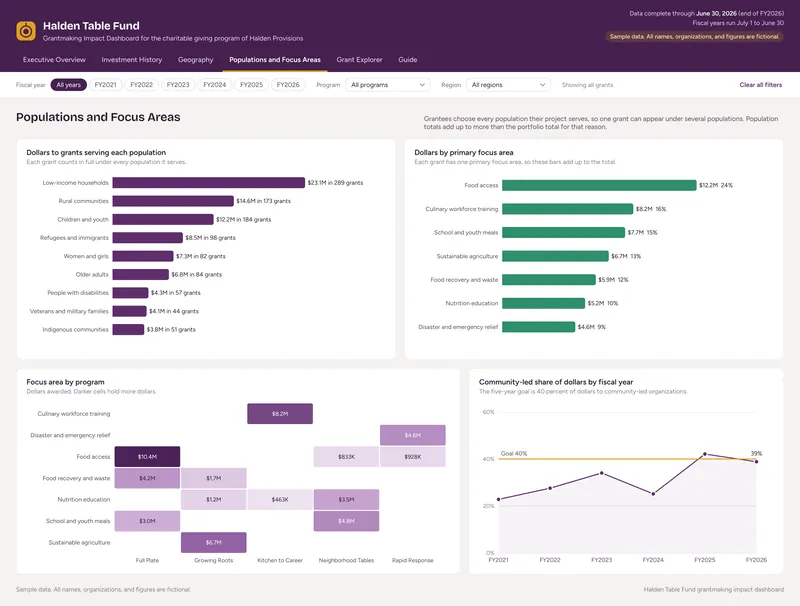800x606 pixels.
Task: Open the Investment History tab
Action: tap(132, 60)
